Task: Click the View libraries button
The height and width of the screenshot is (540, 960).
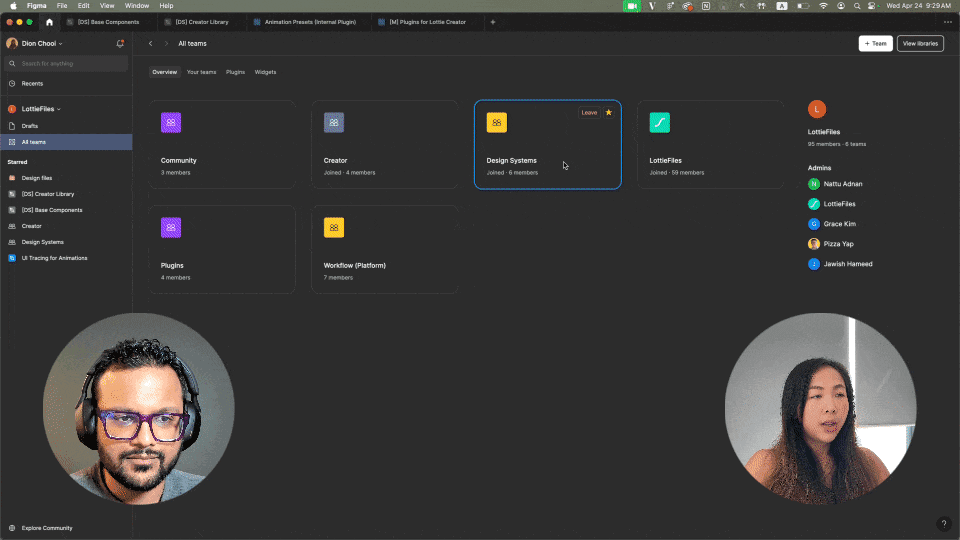Action: click(920, 43)
